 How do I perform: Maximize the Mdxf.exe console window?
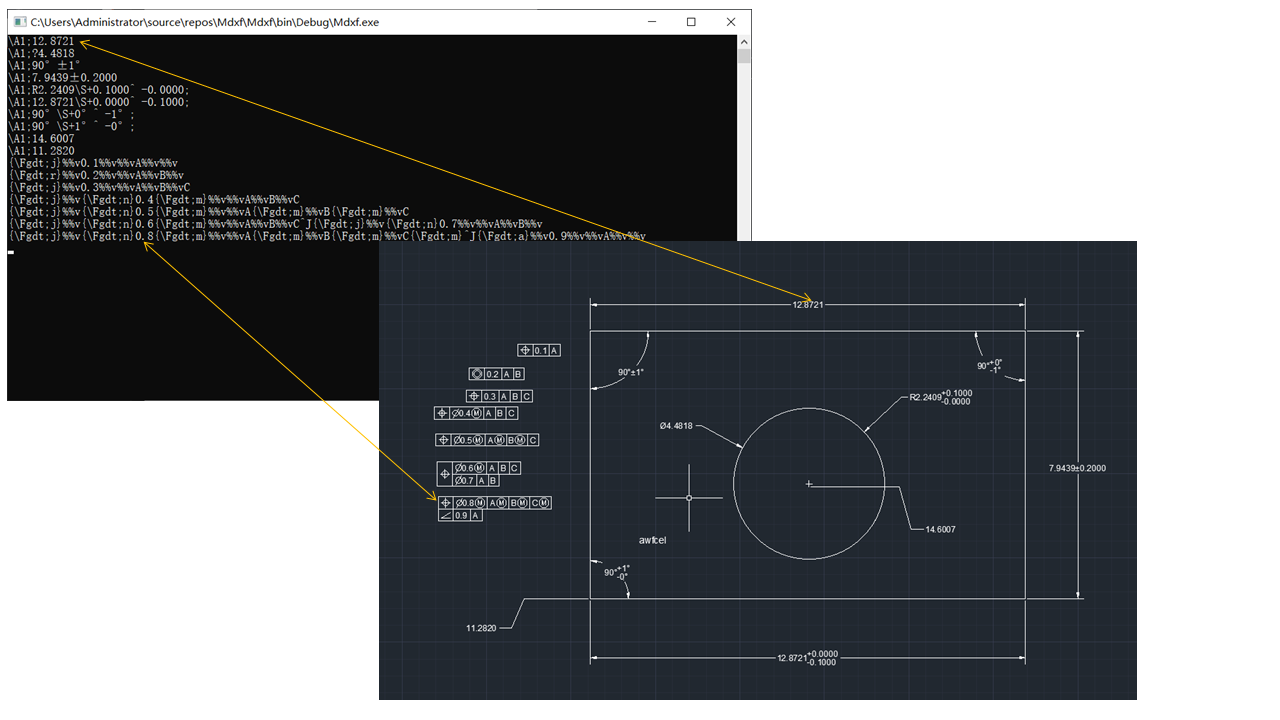pyautogui.click(x=691, y=21)
